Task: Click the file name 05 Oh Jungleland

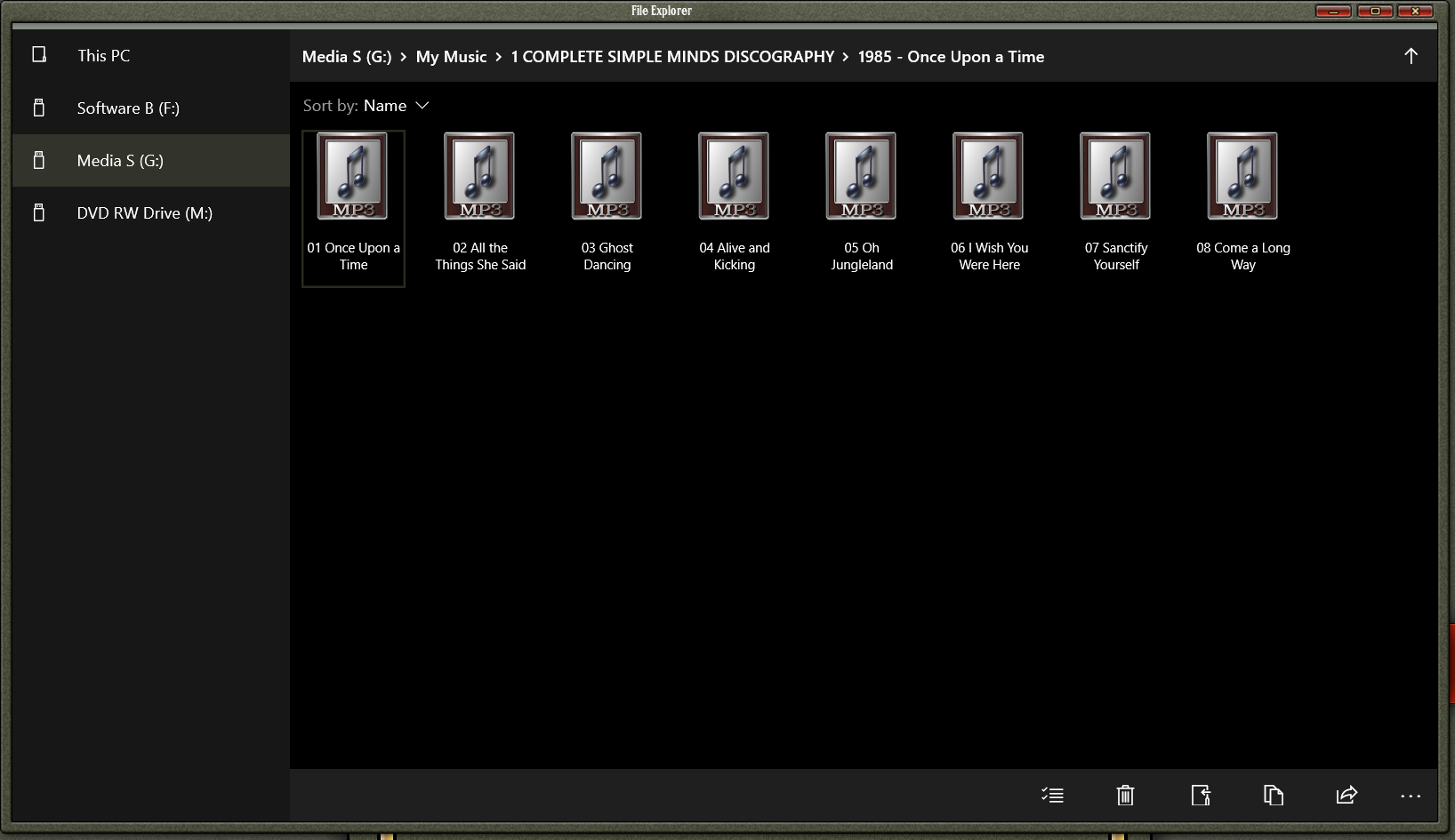Action: [x=862, y=256]
